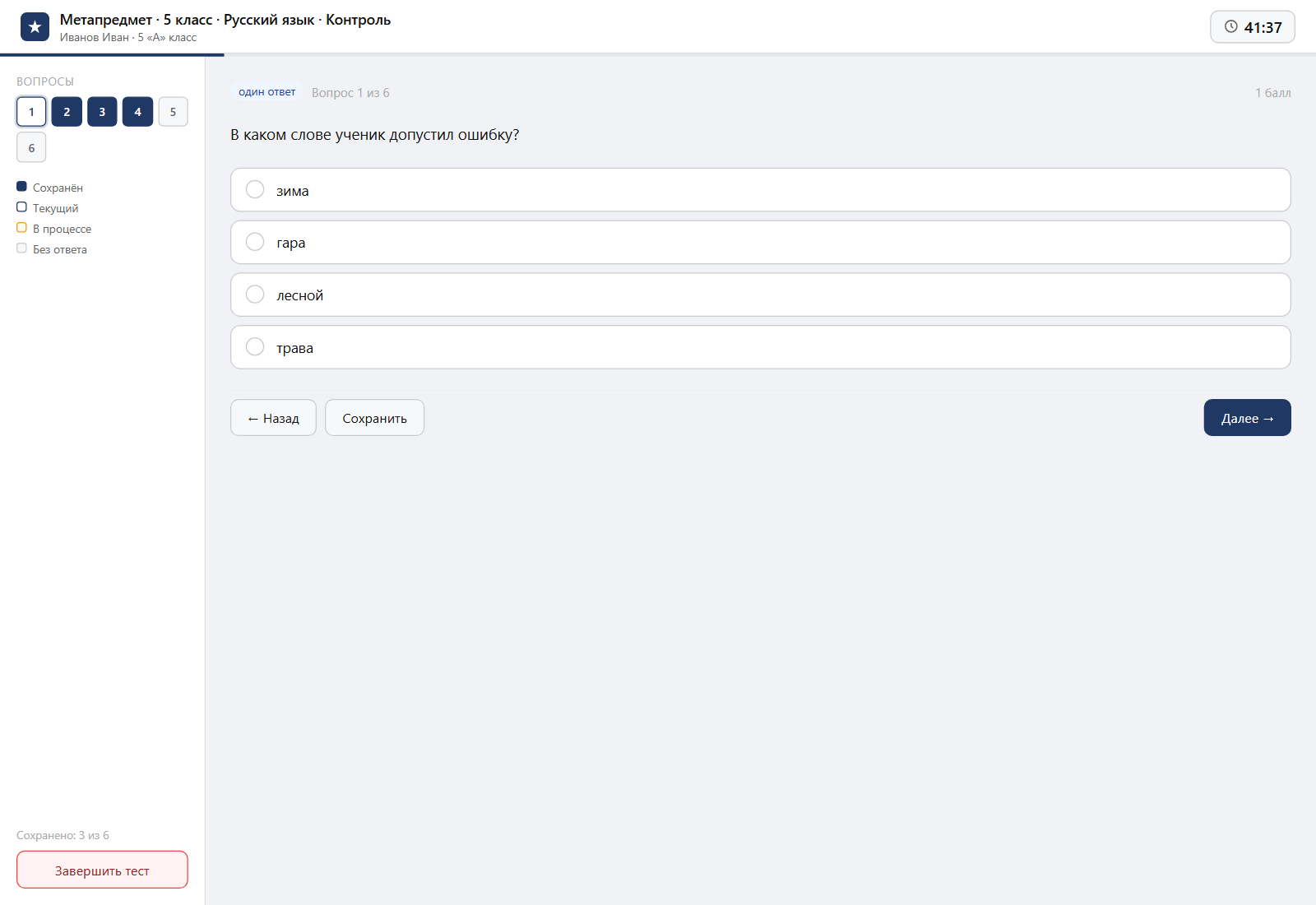
Task: Select the answer "трава"
Action: coord(760,348)
